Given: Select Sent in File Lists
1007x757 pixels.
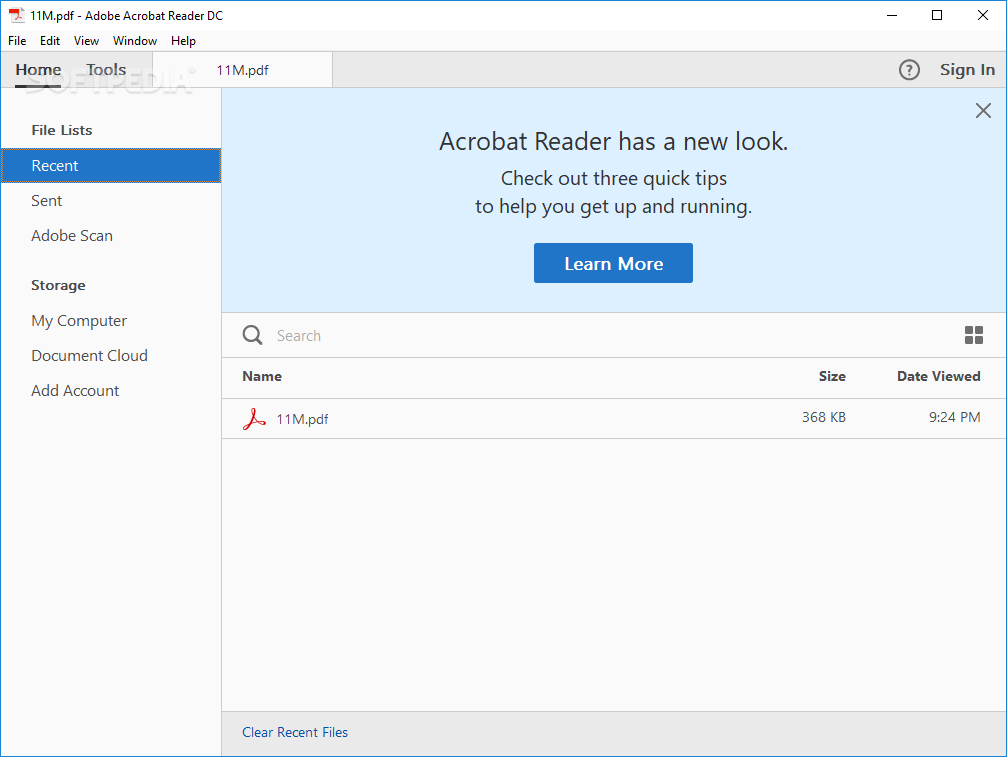Looking at the screenshot, I should coord(47,201).
